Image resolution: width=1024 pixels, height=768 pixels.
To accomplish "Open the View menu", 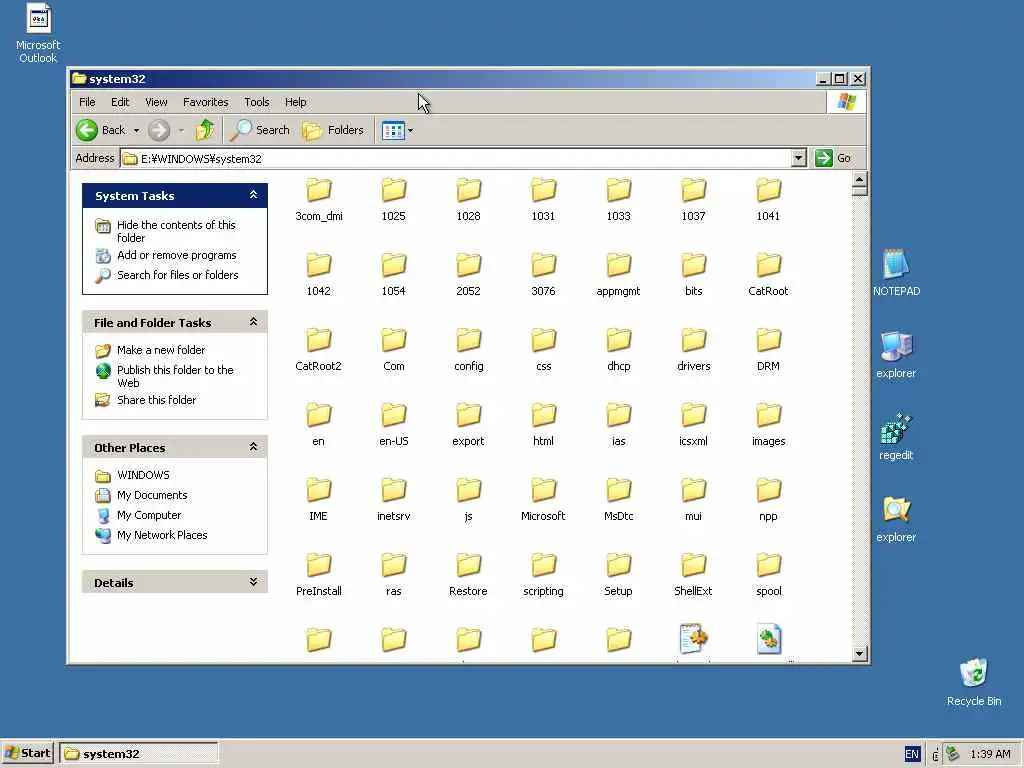I will (156, 102).
